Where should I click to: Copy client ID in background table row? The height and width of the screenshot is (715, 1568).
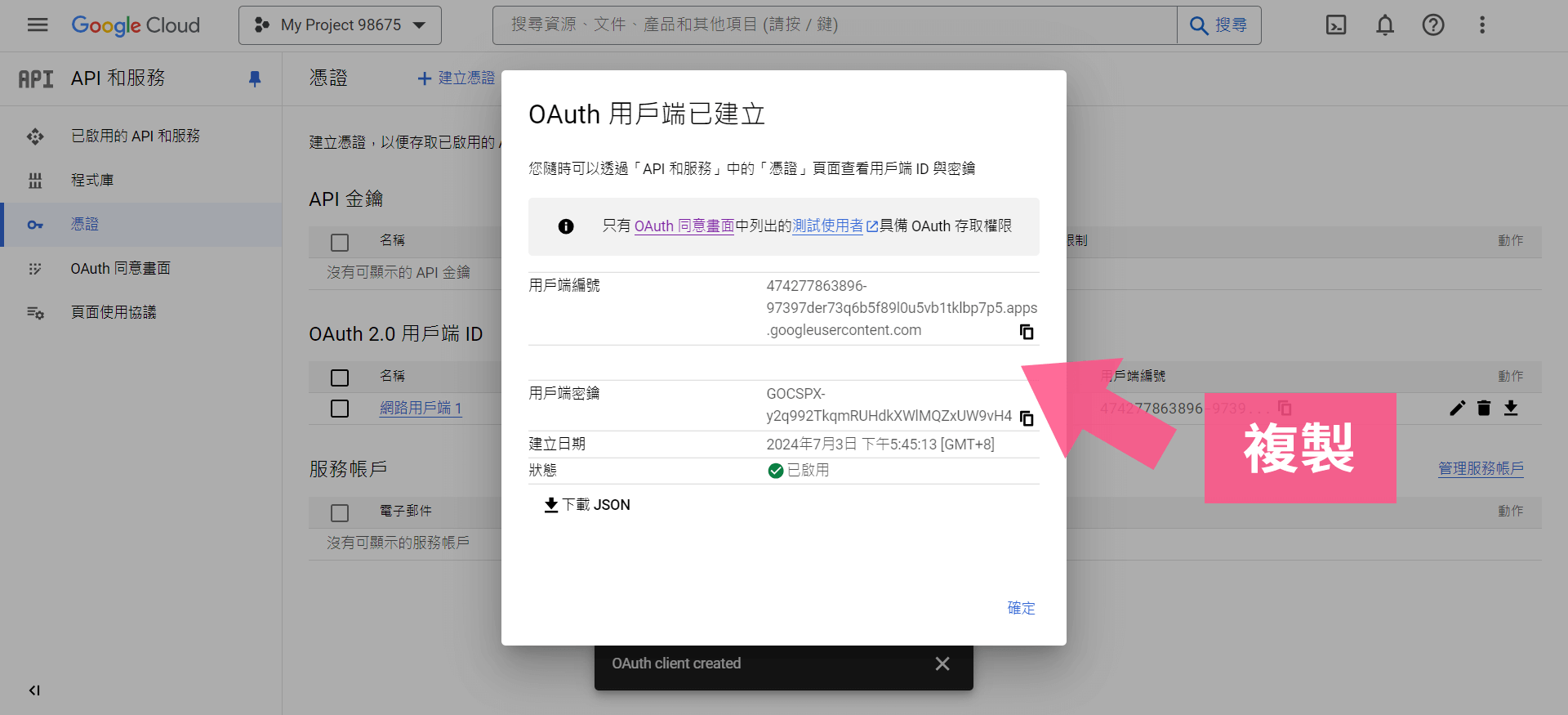1285,408
